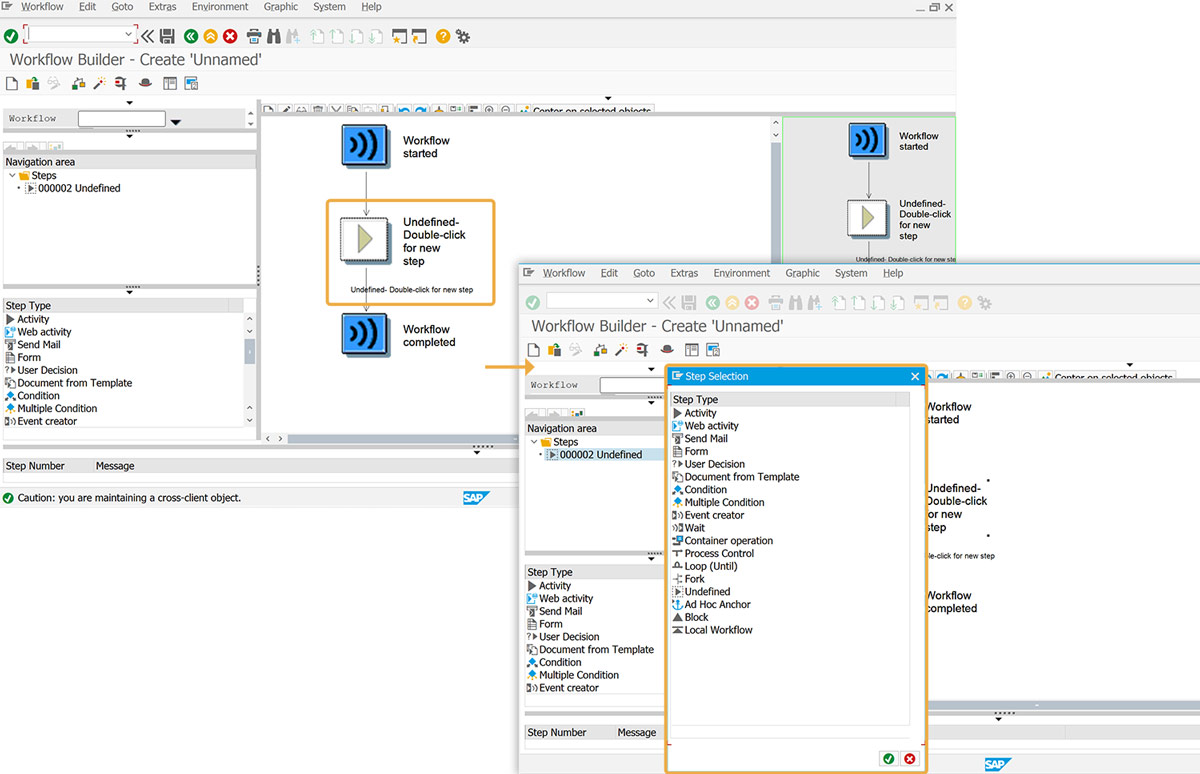Click the yellow Help question mark icon
Viewport: 1200px width, 774px height.
point(444,36)
